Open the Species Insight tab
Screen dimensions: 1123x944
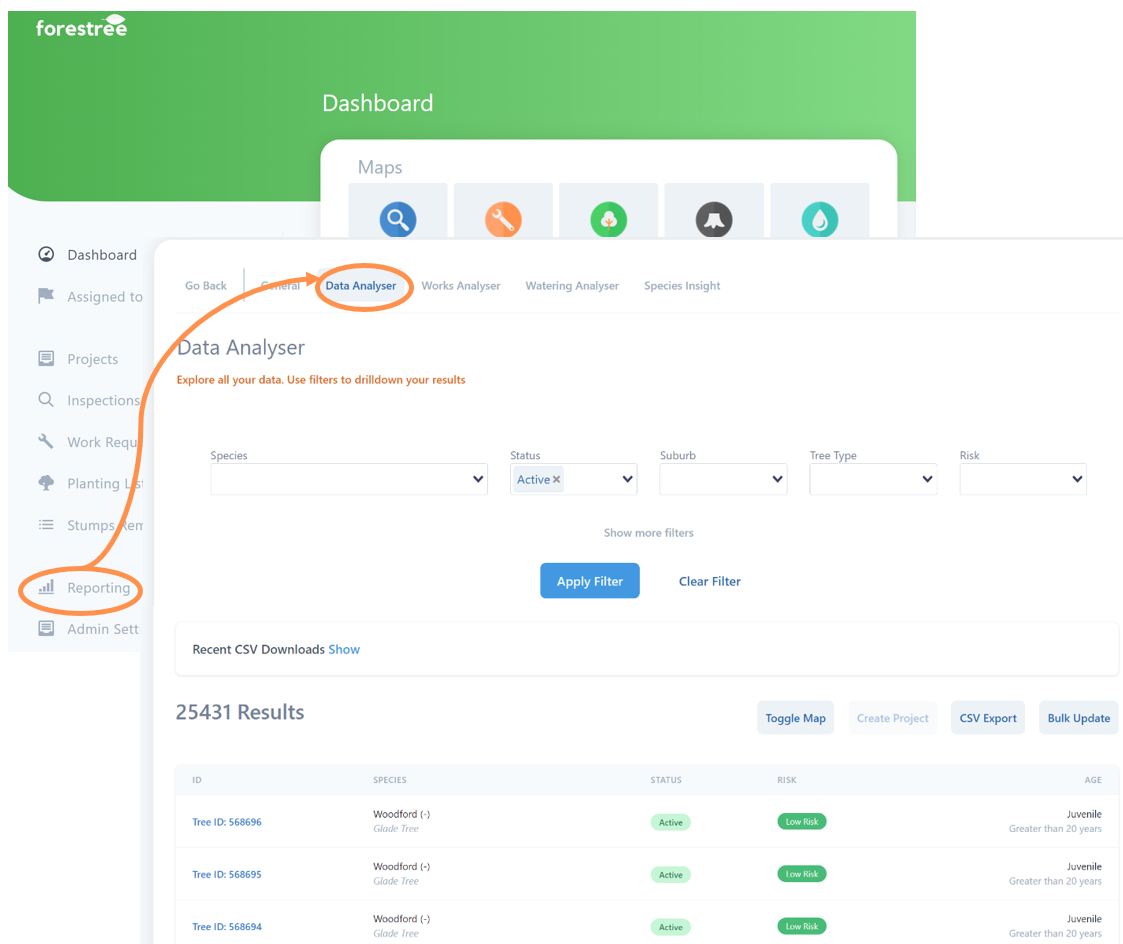click(x=682, y=285)
